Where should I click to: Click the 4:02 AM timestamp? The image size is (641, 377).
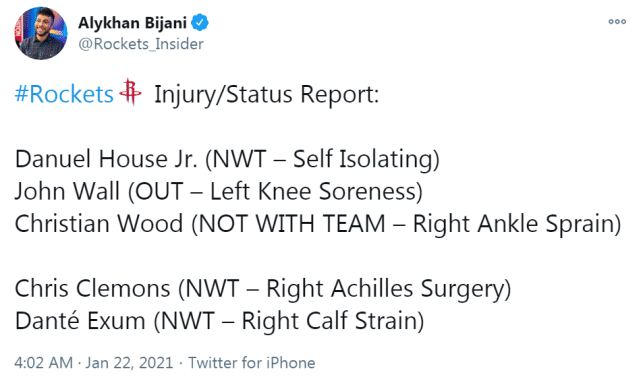pyautogui.click(x=43, y=363)
